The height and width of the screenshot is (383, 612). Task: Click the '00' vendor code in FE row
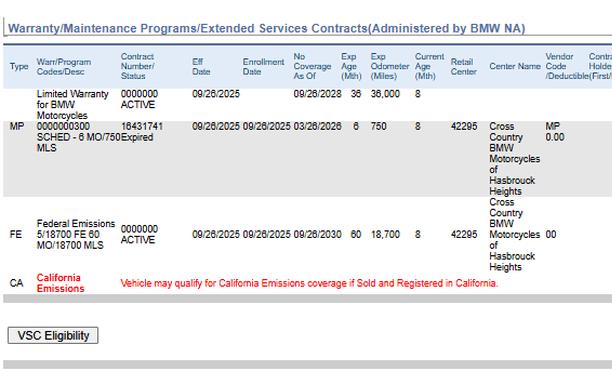click(551, 235)
